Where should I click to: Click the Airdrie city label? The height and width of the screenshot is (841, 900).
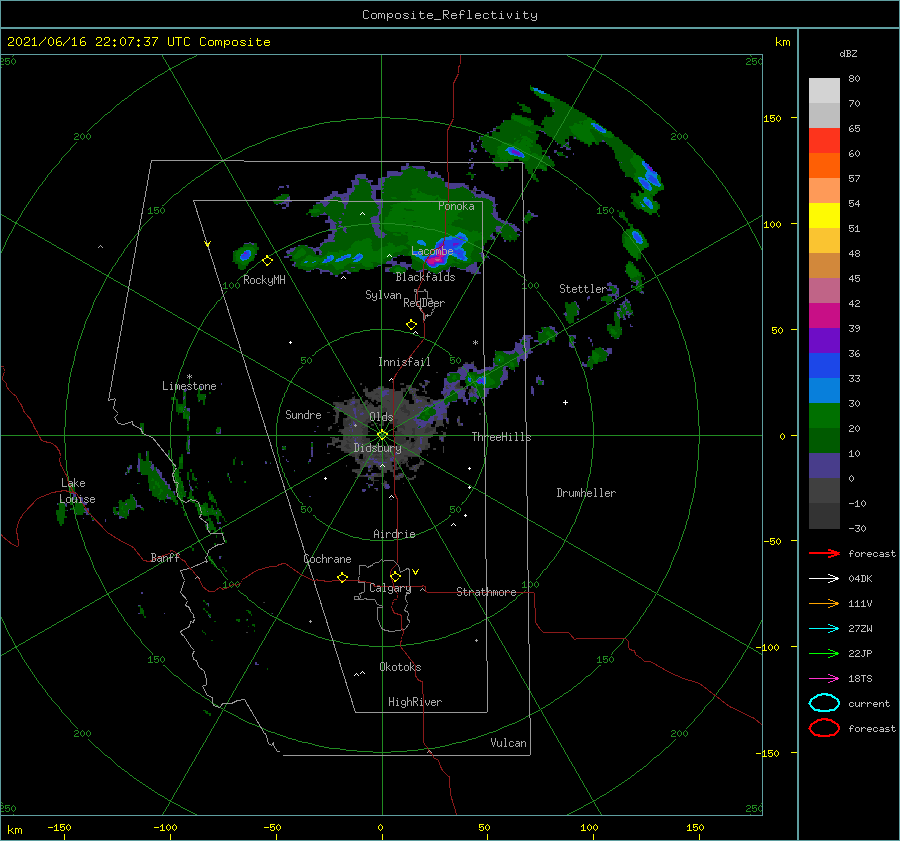click(394, 534)
